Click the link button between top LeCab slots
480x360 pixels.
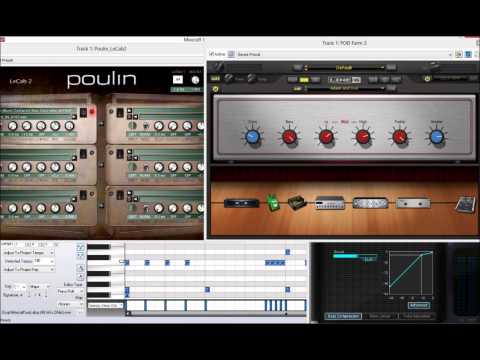101,124
